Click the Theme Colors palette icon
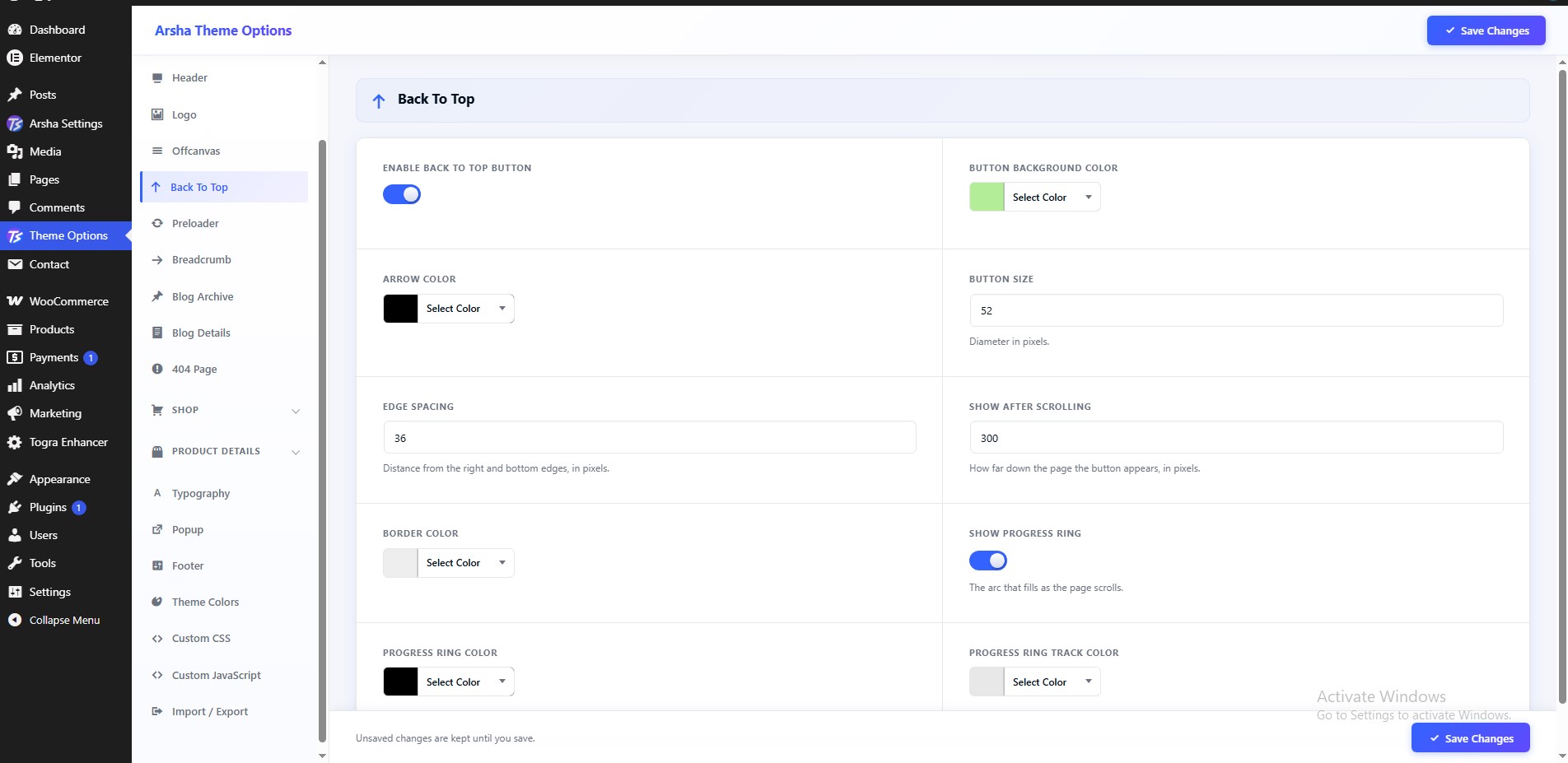 pos(157,602)
